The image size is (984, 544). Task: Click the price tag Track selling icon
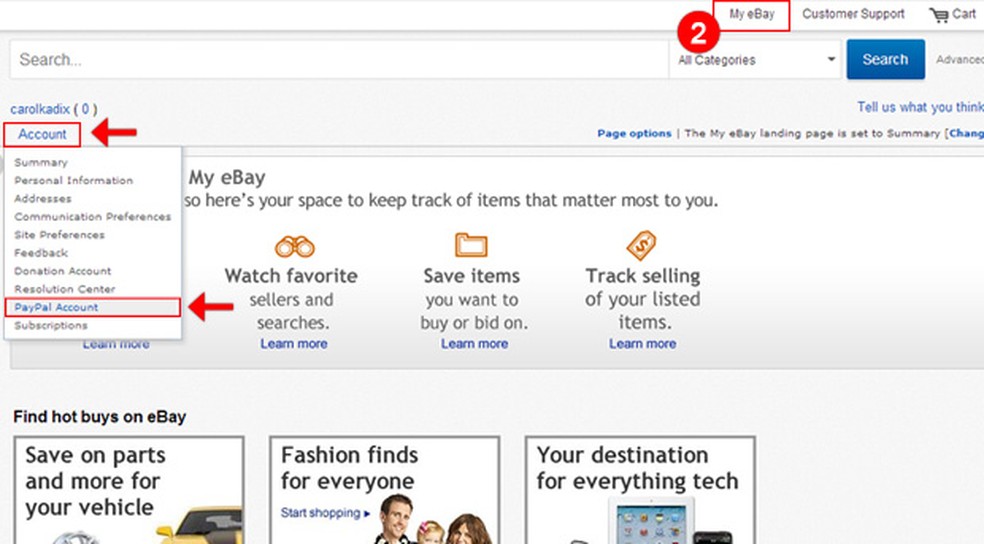coord(641,245)
